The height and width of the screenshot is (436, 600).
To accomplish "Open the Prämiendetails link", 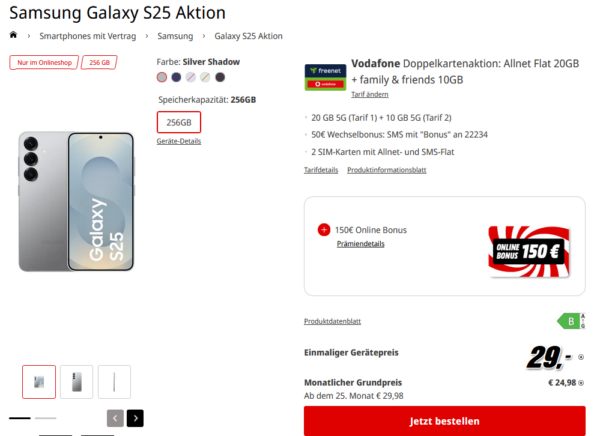I will point(361,243).
